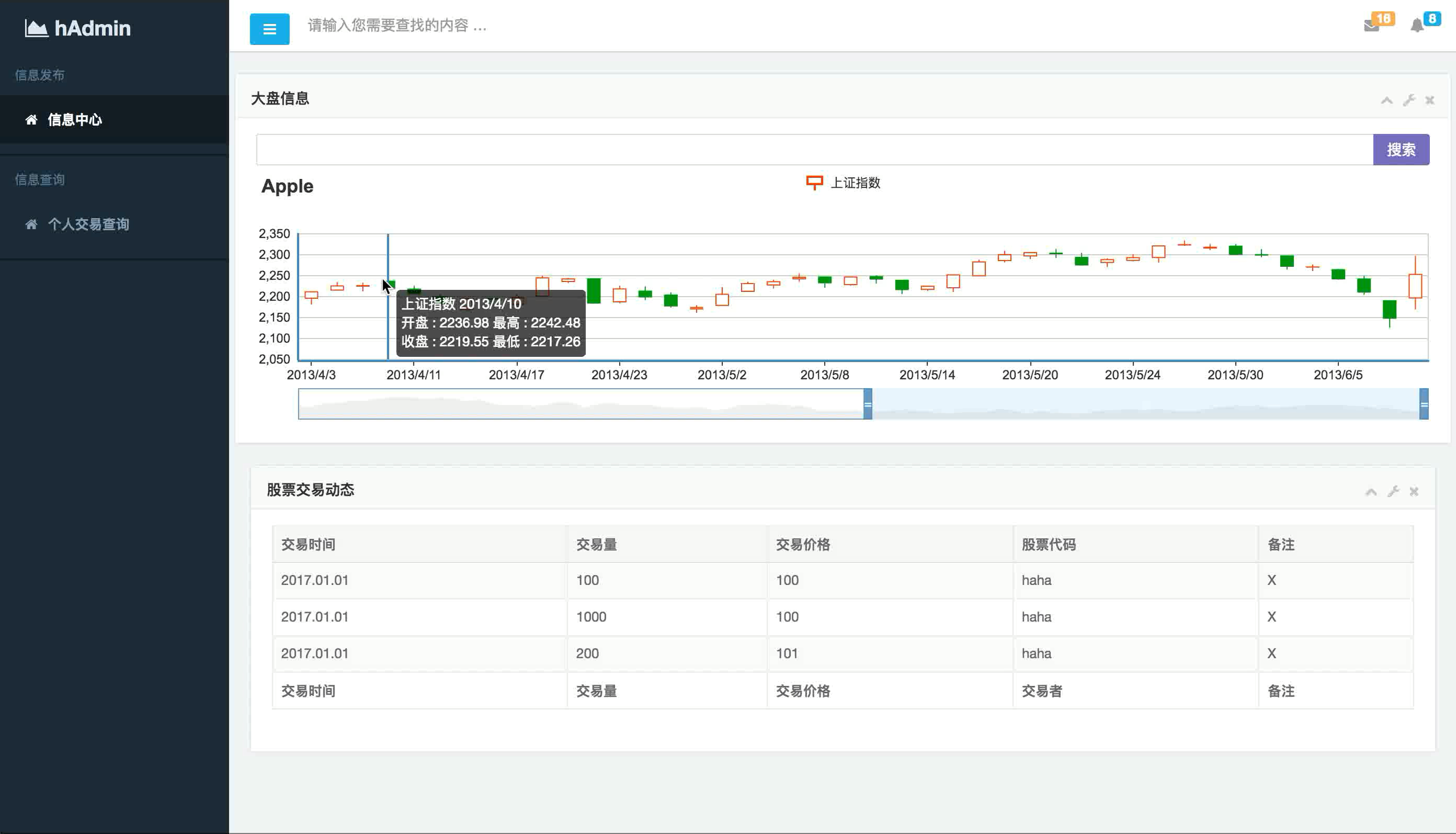The height and width of the screenshot is (834, 1456).
Task: Click the purple 搜索 button
Action: (x=1401, y=150)
